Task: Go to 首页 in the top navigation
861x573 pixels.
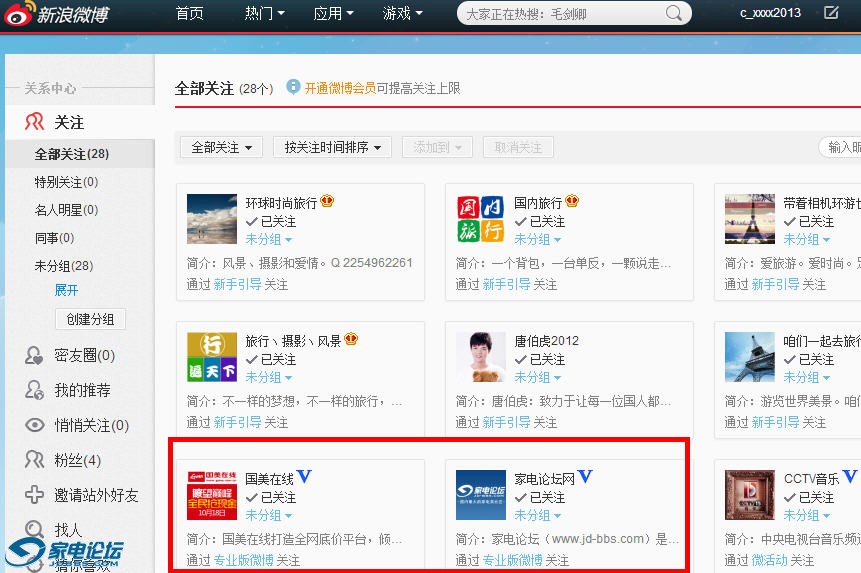Action: click(x=189, y=13)
